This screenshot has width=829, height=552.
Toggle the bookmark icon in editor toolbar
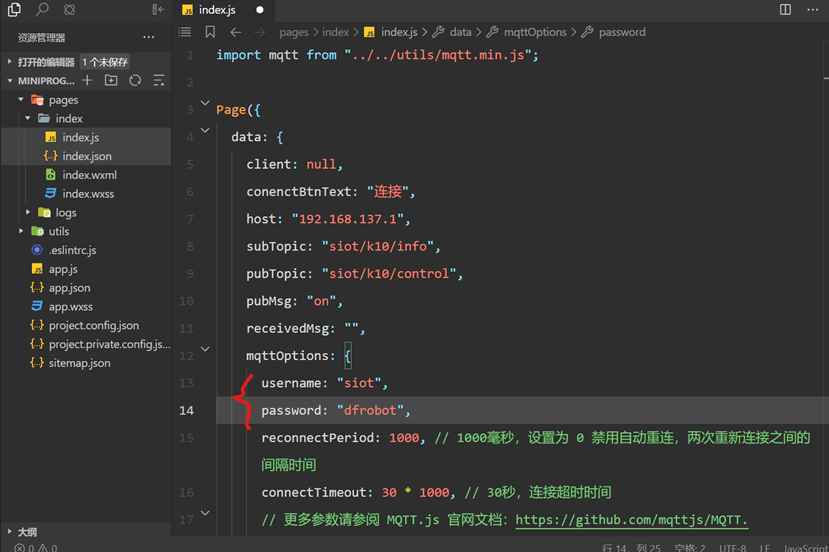pyautogui.click(x=210, y=32)
